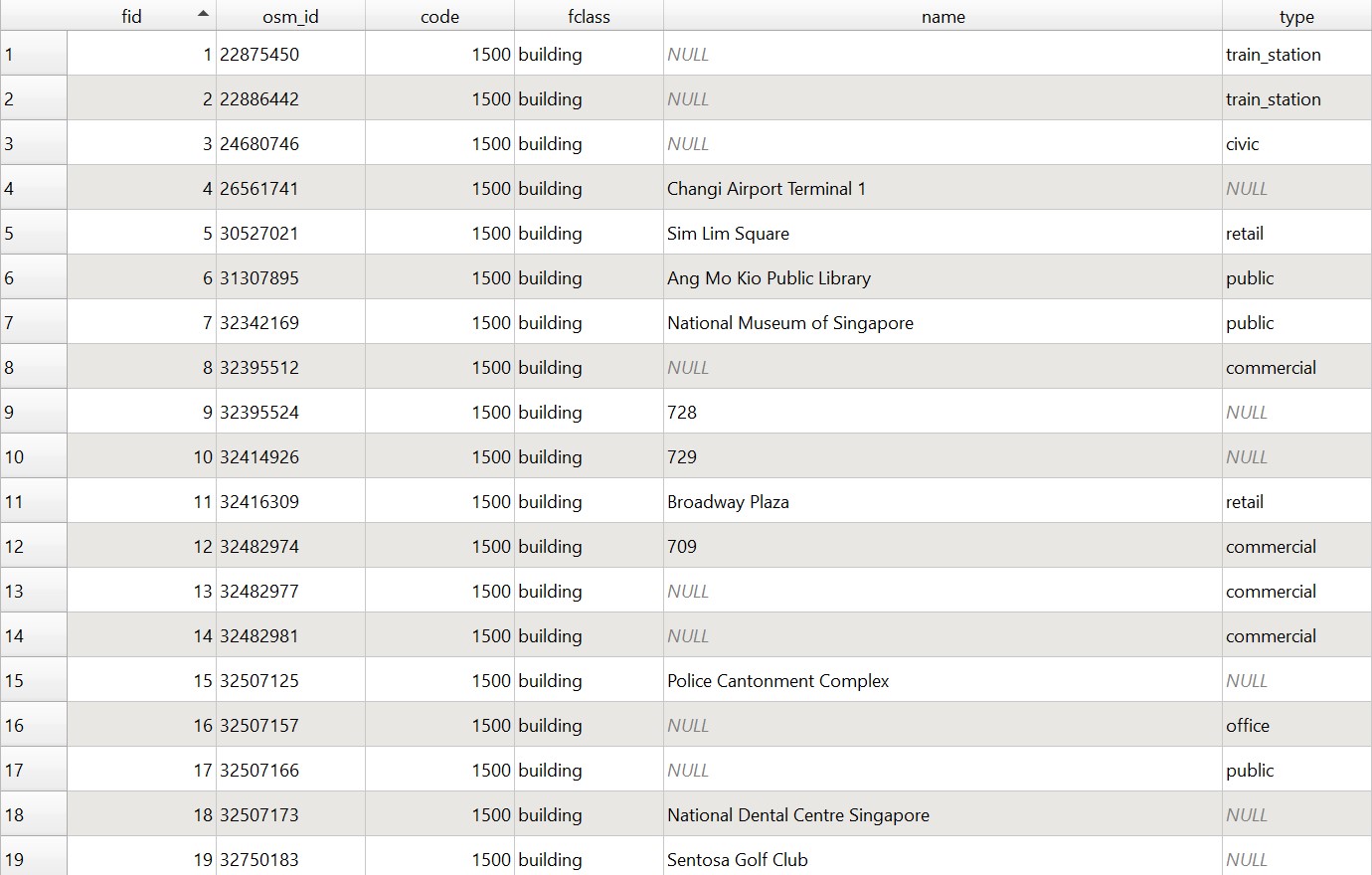
Task: Click the Changi Airport Terminal 1 name cell
Action: (x=767, y=189)
